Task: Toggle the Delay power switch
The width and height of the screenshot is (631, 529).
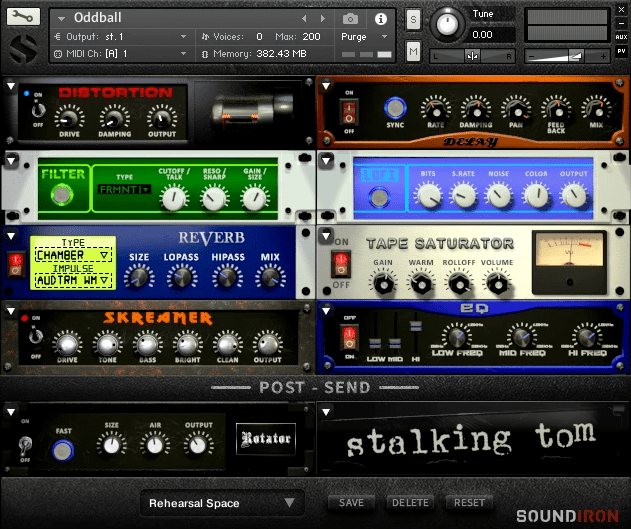Action: pyautogui.click(x=349, y=112)
